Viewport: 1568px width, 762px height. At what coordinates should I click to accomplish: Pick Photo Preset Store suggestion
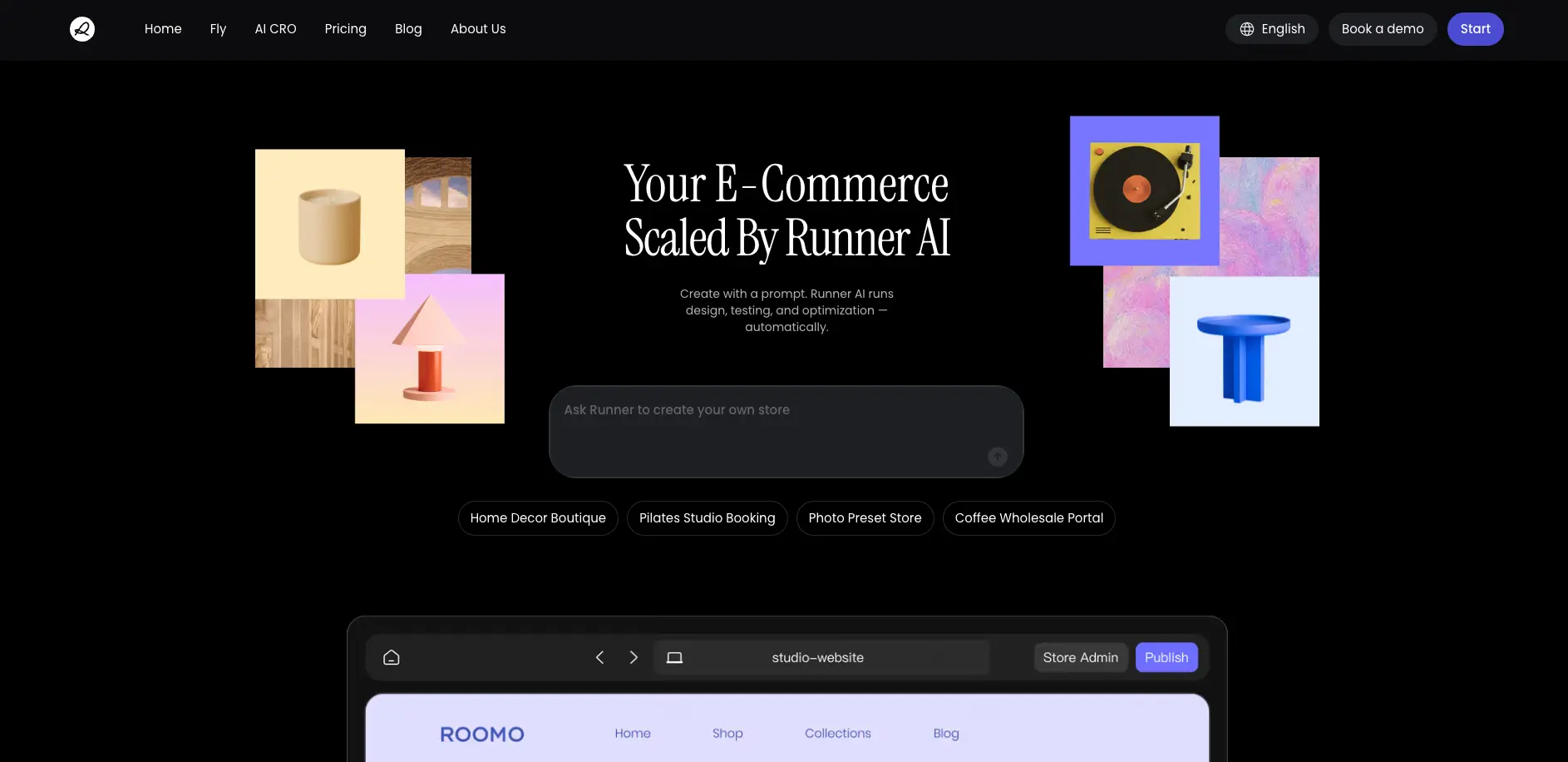pyautogui.click(x=865, y=518)
